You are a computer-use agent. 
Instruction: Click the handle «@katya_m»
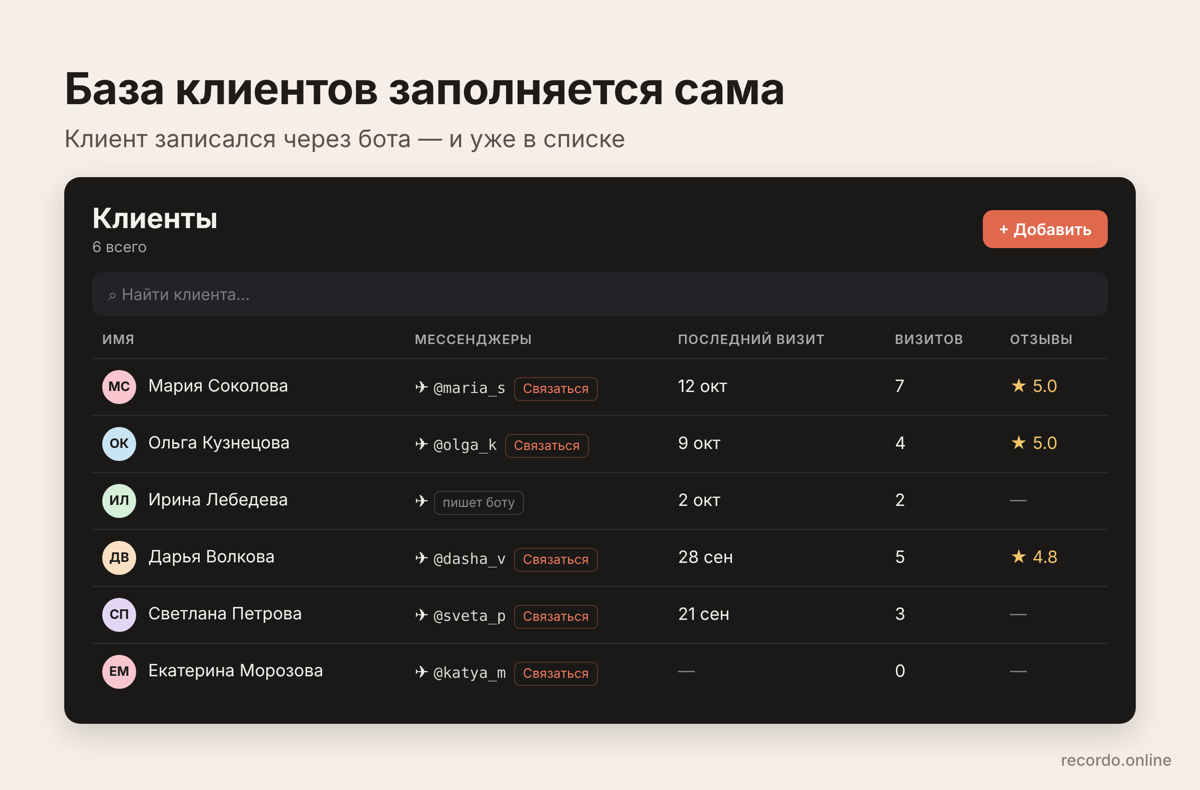pyautogui.click(x=469, y=673)
